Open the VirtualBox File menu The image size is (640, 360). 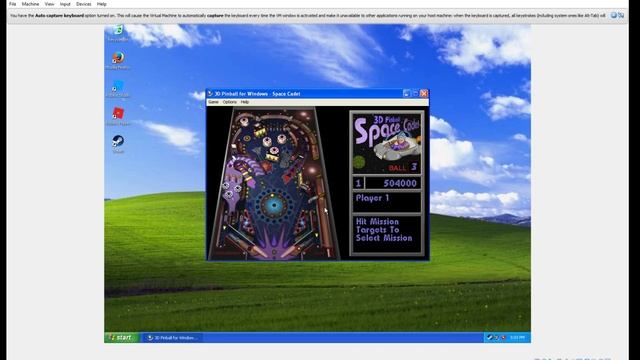[x=13, y=4]
